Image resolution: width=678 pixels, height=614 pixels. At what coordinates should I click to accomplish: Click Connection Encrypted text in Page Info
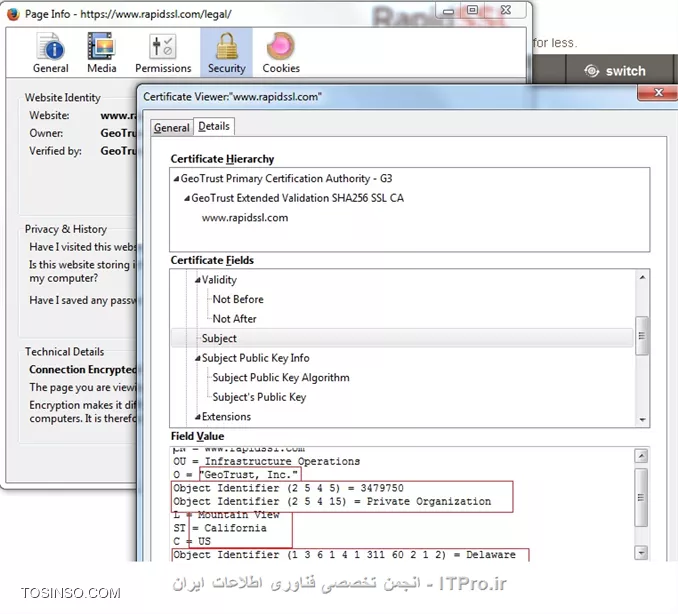[x=83, y=370]
